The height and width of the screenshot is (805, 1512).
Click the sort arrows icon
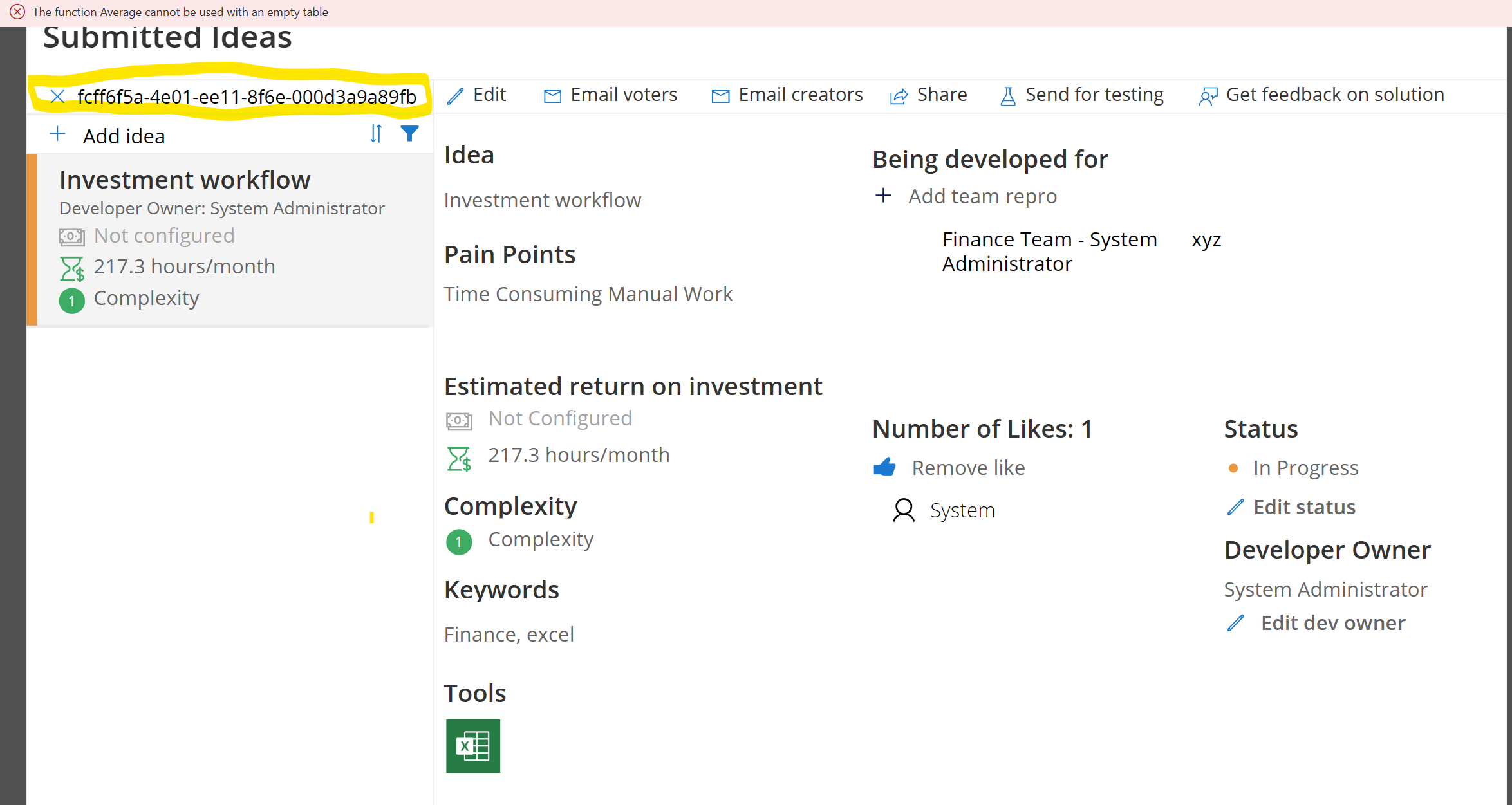[x=376, y=134]
